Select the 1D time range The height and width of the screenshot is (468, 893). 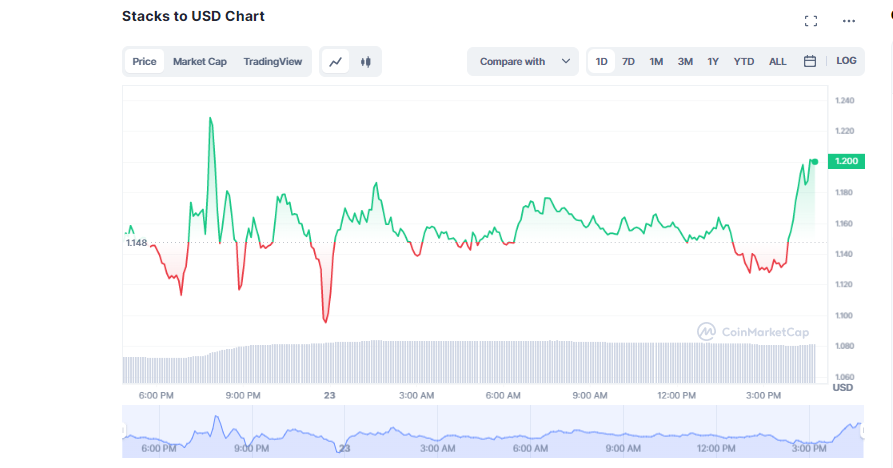click(x=601, y=61)
